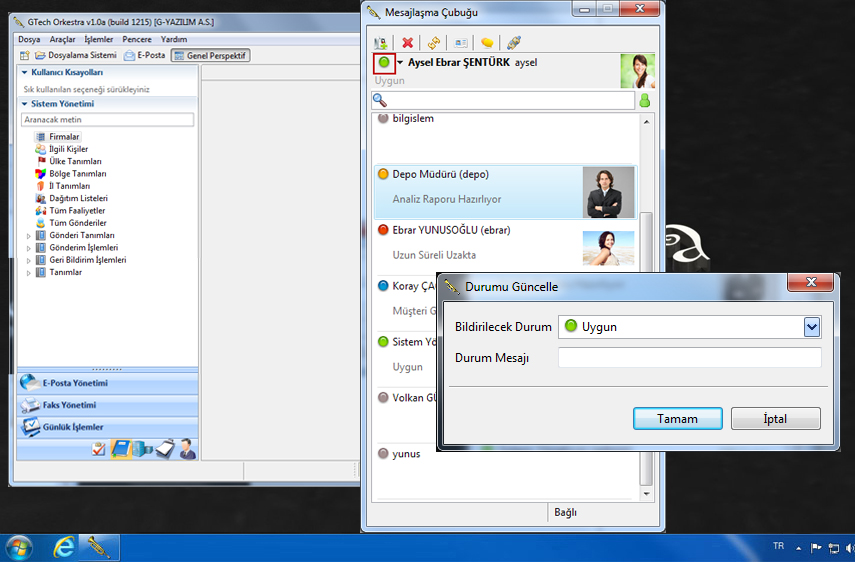Click the green user icon beside search
The image size is (855, 562).
[645, 101]
